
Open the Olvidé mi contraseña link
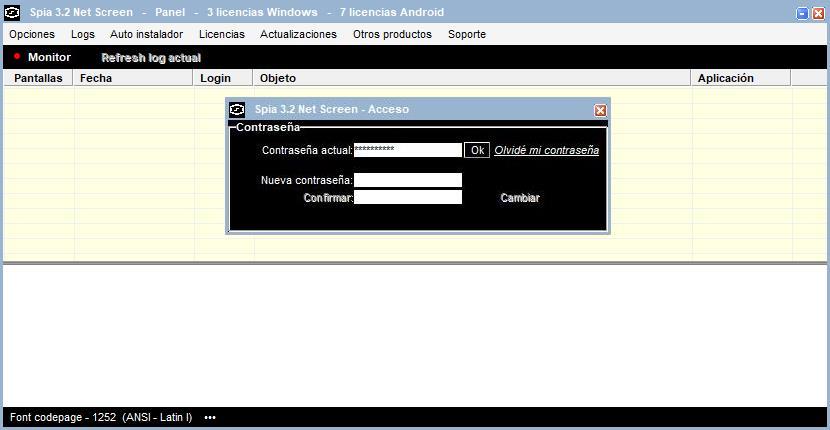tap(547, 150)
